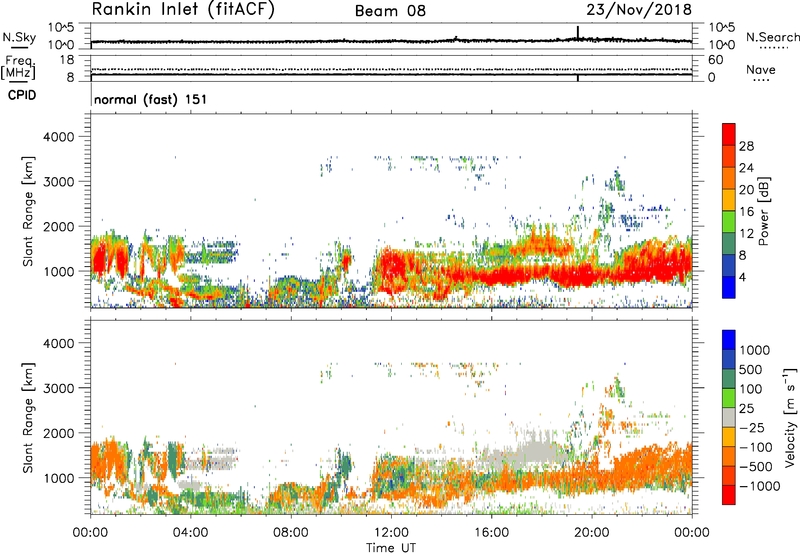This screenshot has height=554, width=800.
Task: Click the noise spike near 19:30 in N.Sky plot
Action: pyautogui.click(x=578, y=32)
